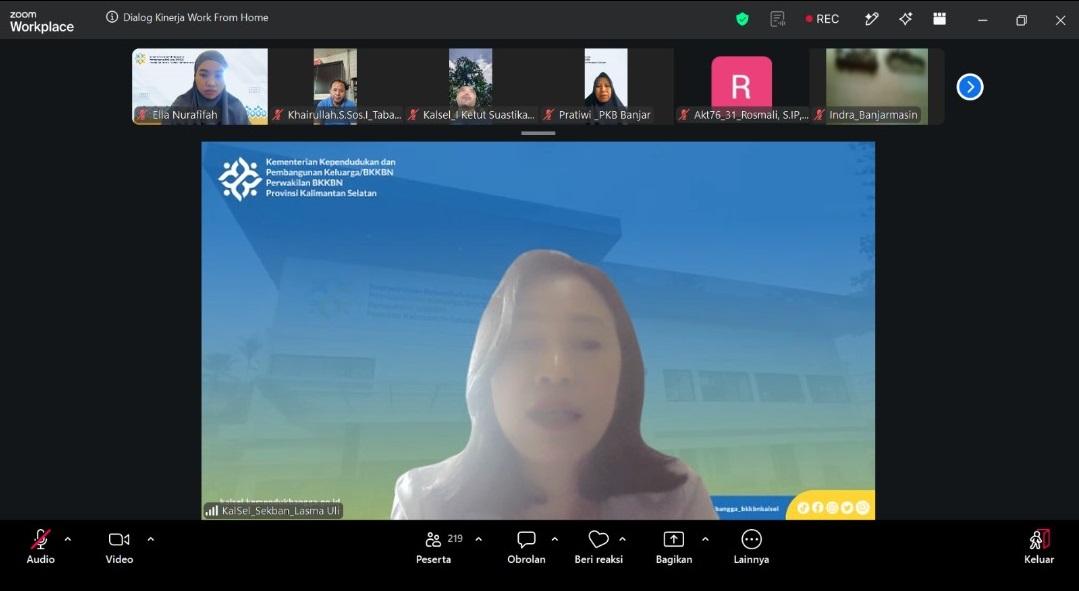This screenshot has width=1079, height=591.
Task: Expand reactions caret beside Beri reaksi
Action: click(x=622, y=539)
